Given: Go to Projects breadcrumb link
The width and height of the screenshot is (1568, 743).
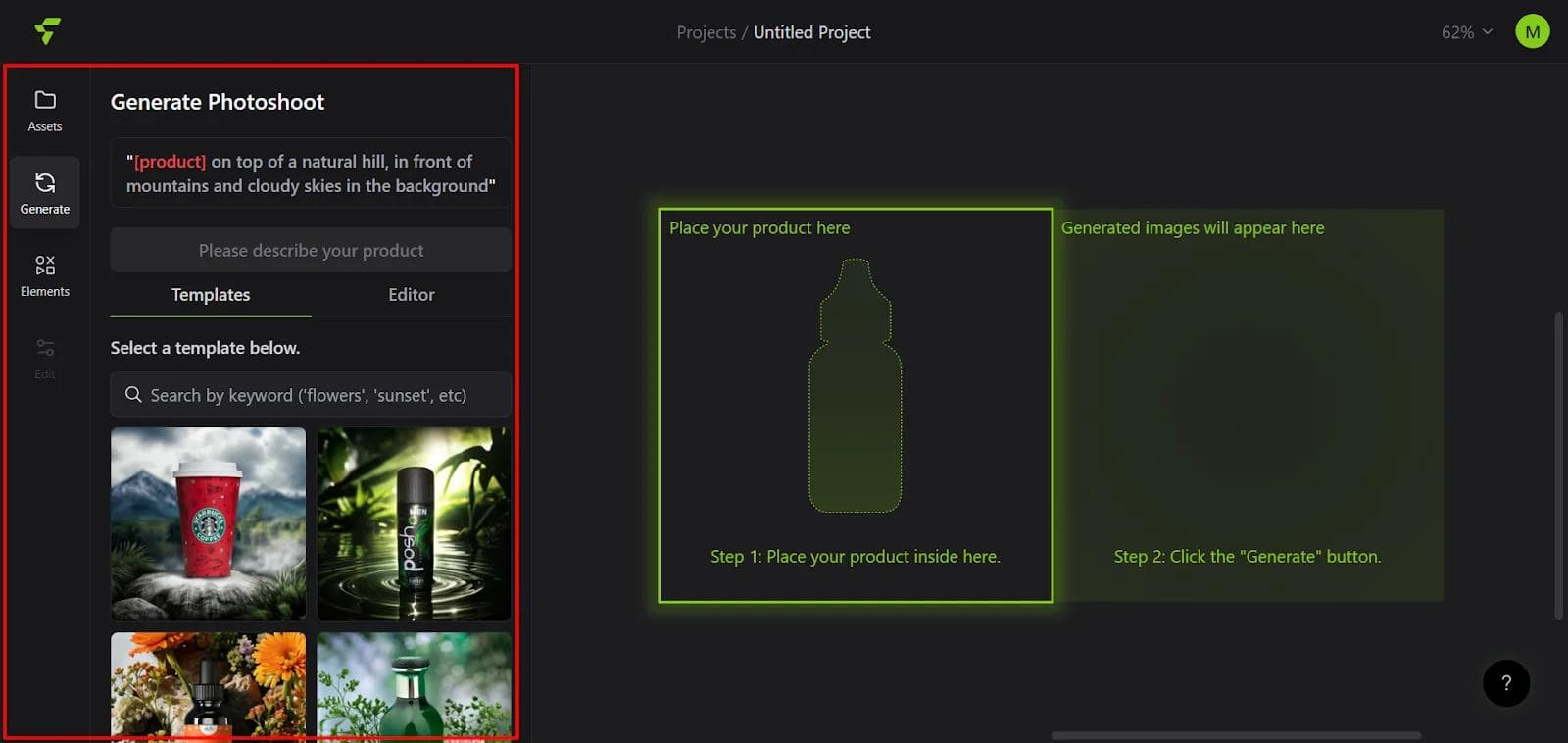Looking at the screenshot, I should (706, 32).
